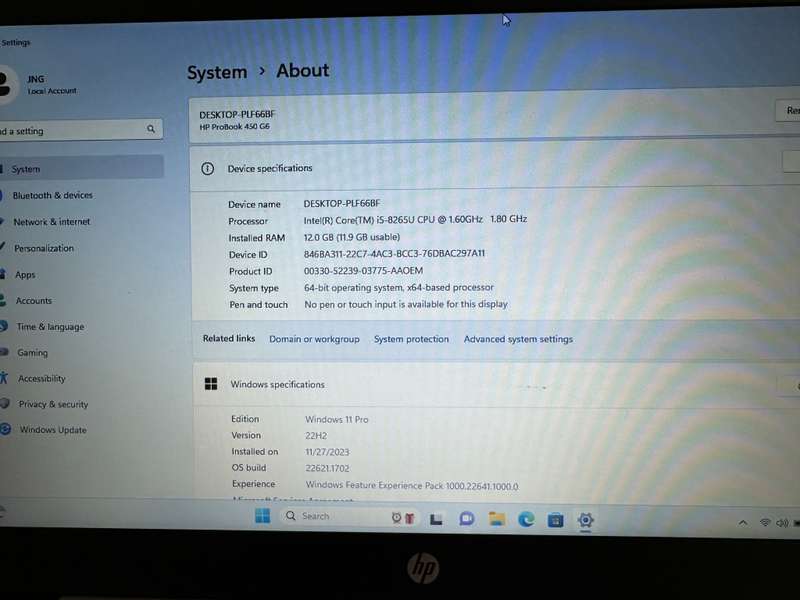Click the Windows Update sidebar icon

[5, 429]
